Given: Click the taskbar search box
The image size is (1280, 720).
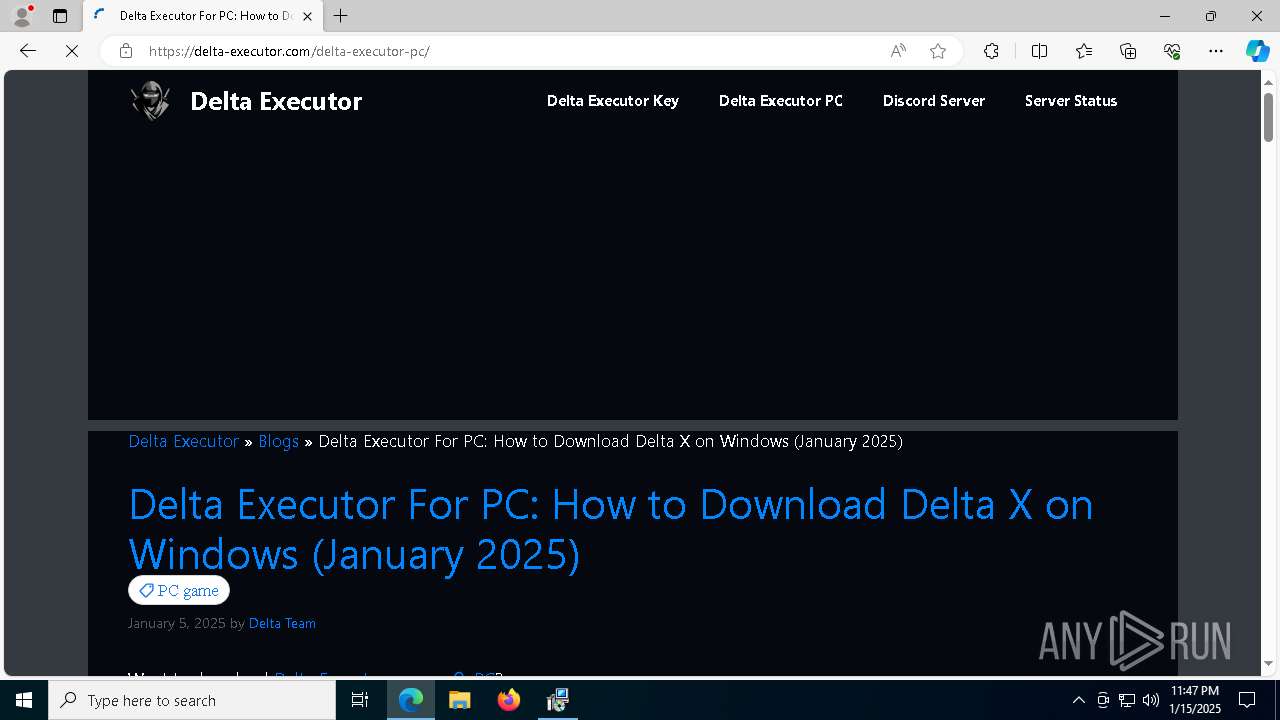Looking at the screenshot, I should coord(192,700).
